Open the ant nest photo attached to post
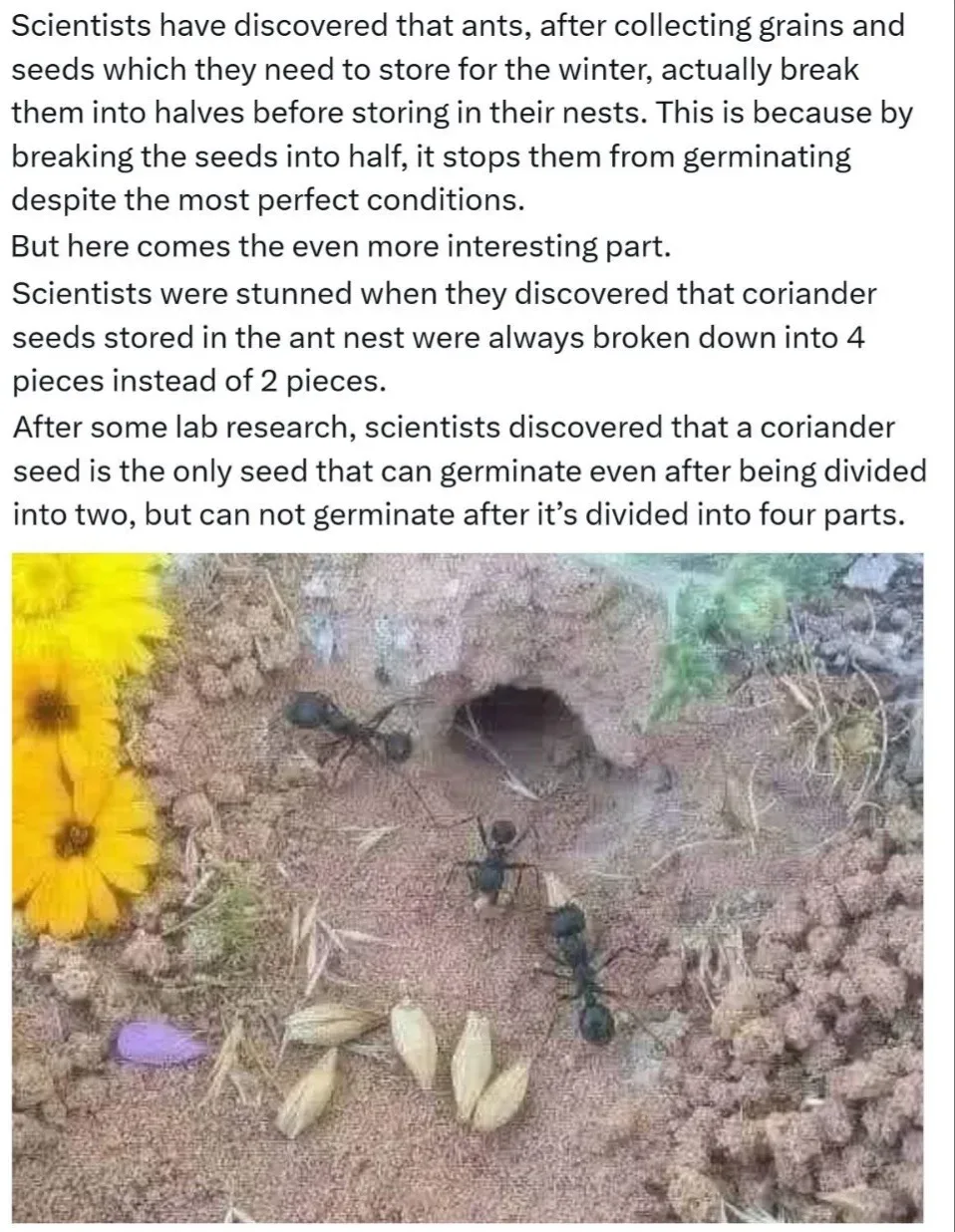This screenshot has height=1232, width=955. click(468, 887)
